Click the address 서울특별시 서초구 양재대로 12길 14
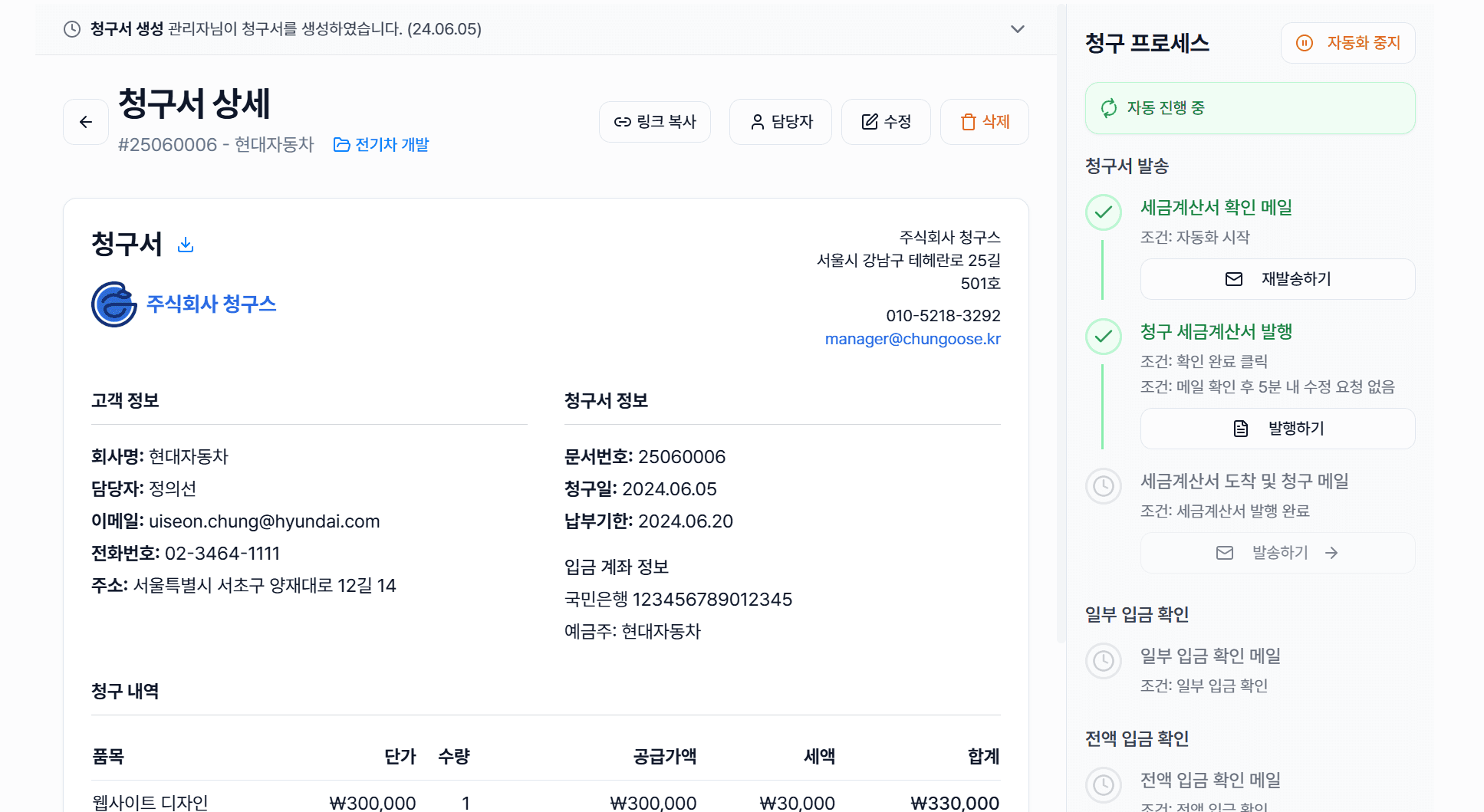 click(265, 586)
